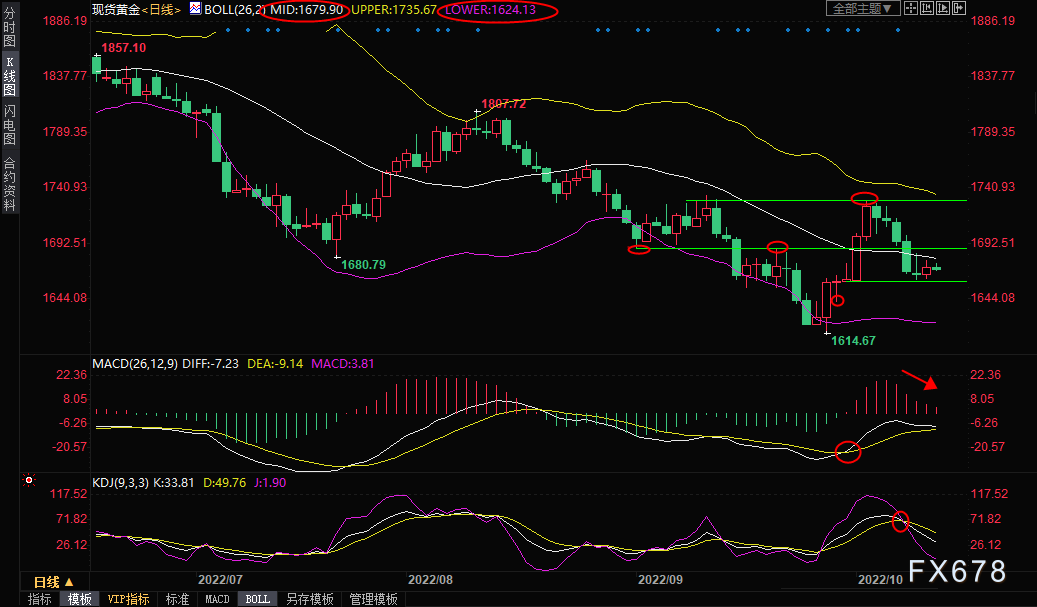Select the 模板 bottom tab
Viewport: 1037px width, 607px height.
[80, 599]
